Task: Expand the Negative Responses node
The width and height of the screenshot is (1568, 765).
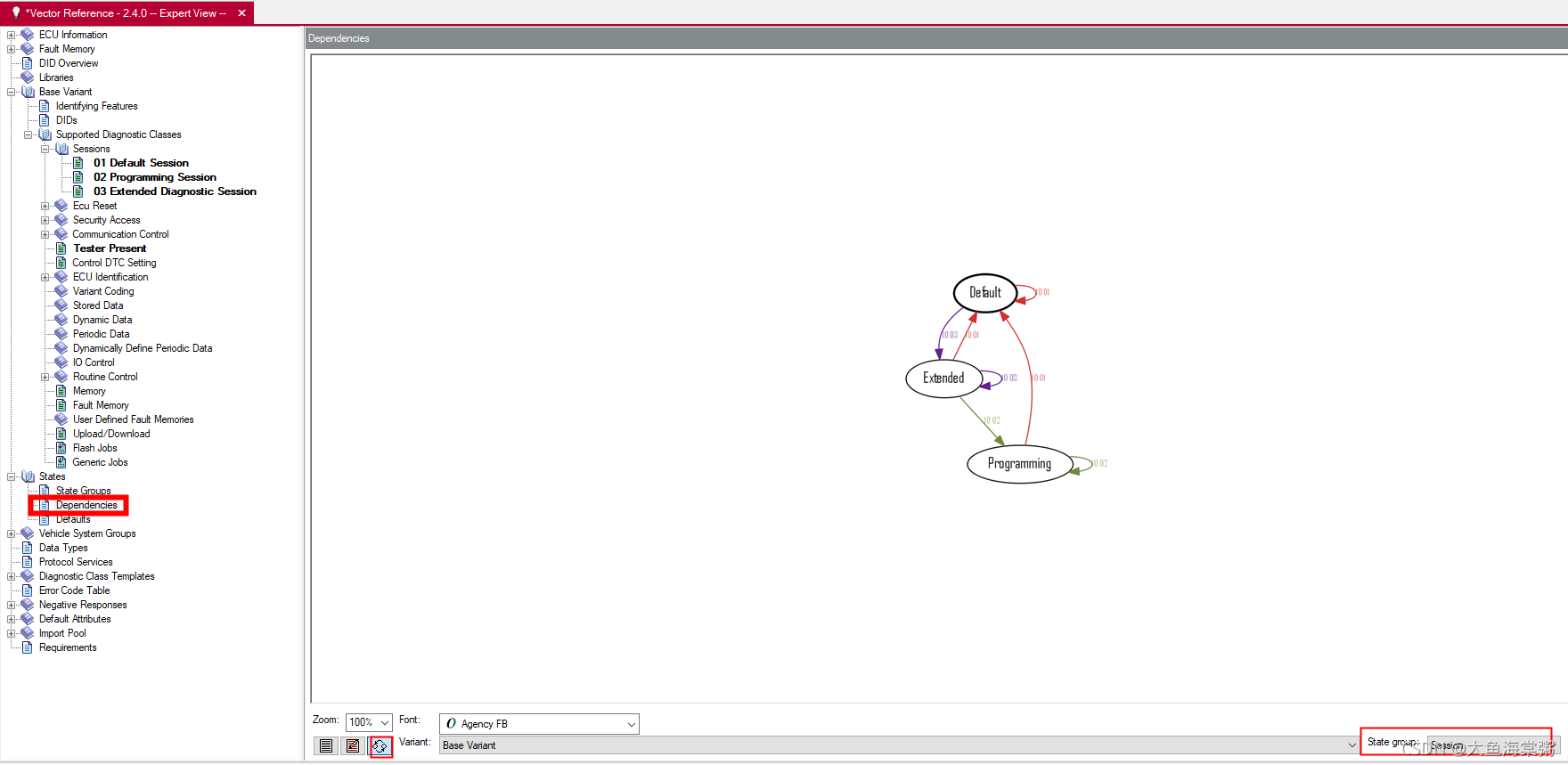Action: click(x=12, y=605)
